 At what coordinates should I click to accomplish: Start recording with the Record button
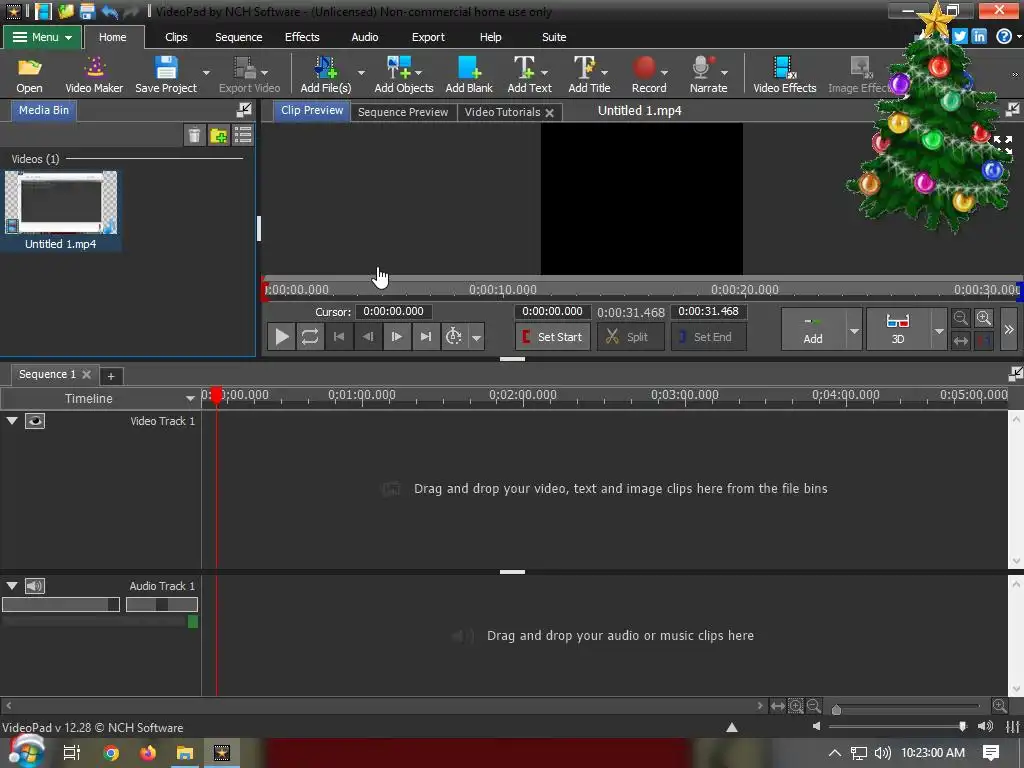coord(648,74)
